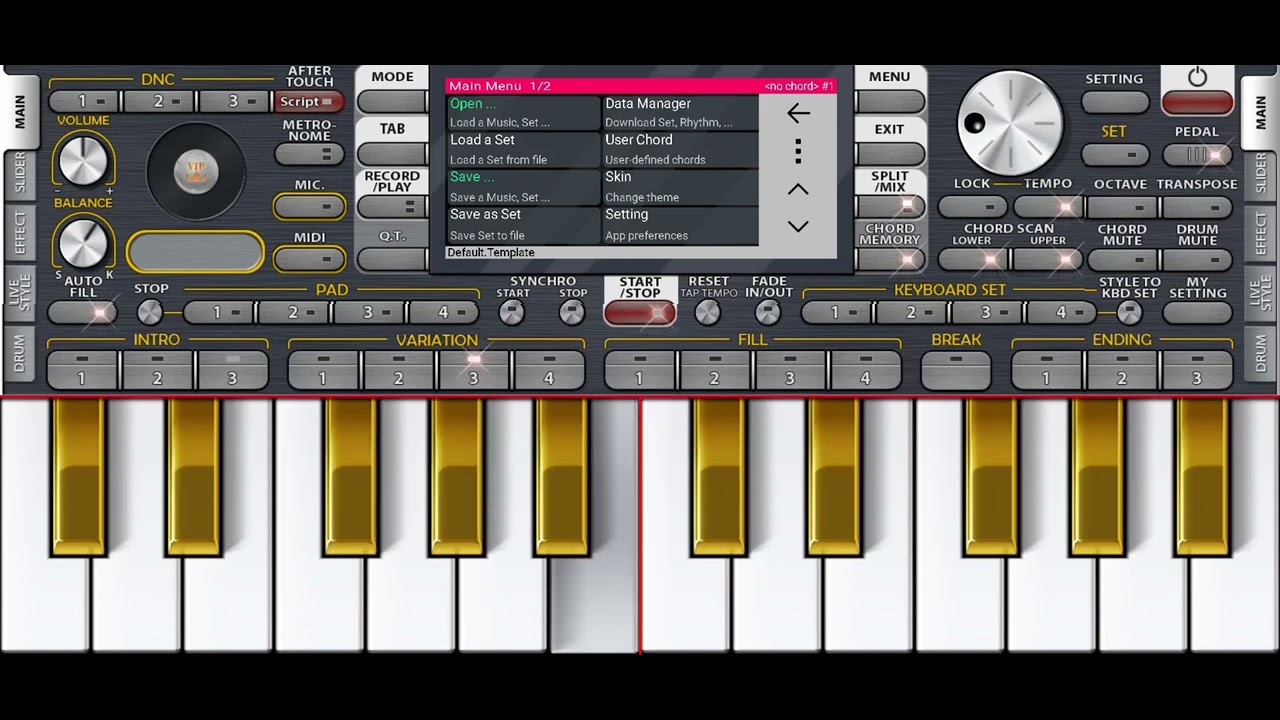Click the SET button

point(1115,155)
